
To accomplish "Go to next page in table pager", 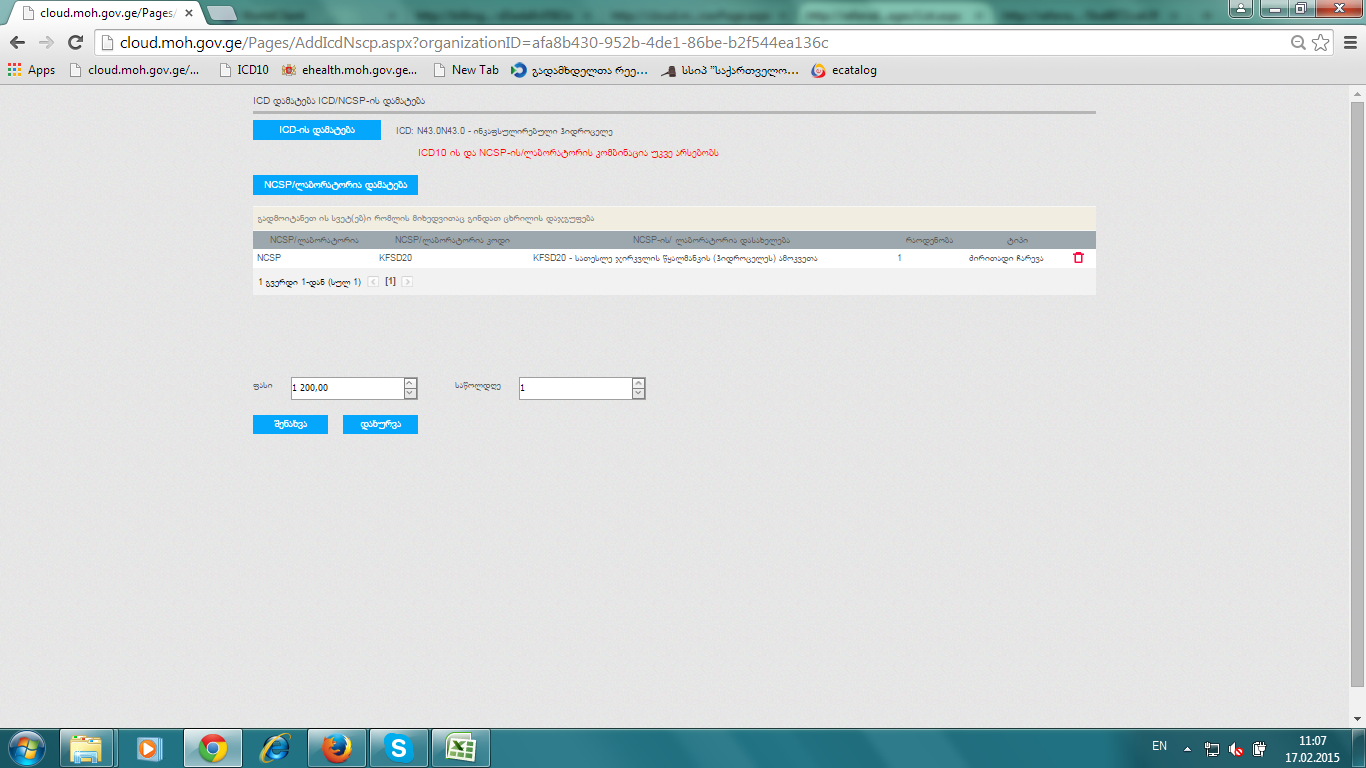I will pos(407,282).
